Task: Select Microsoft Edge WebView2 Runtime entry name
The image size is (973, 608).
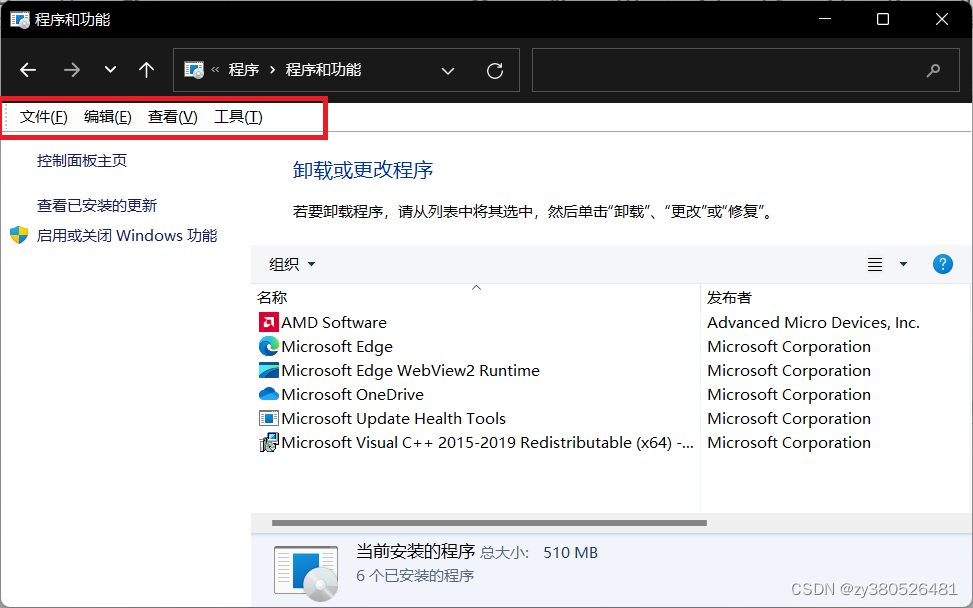Action: (x=410, y=370)
